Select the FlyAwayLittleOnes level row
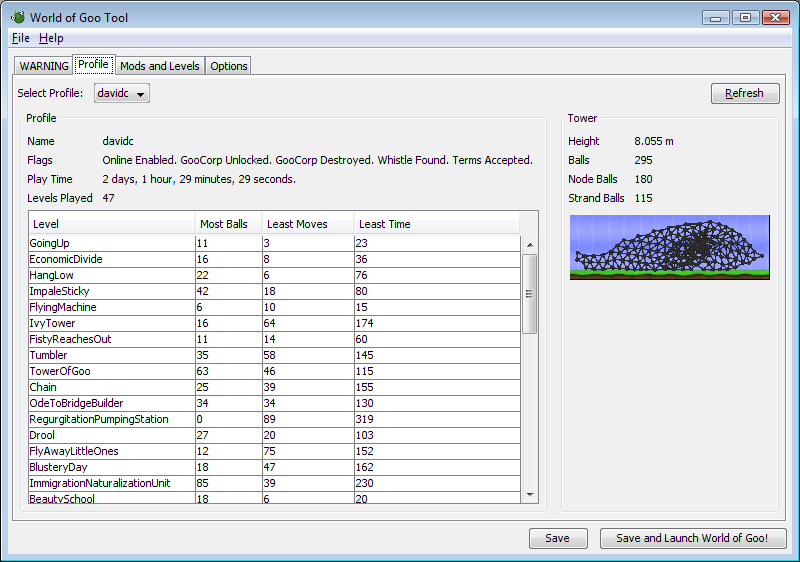 (274, 451)
